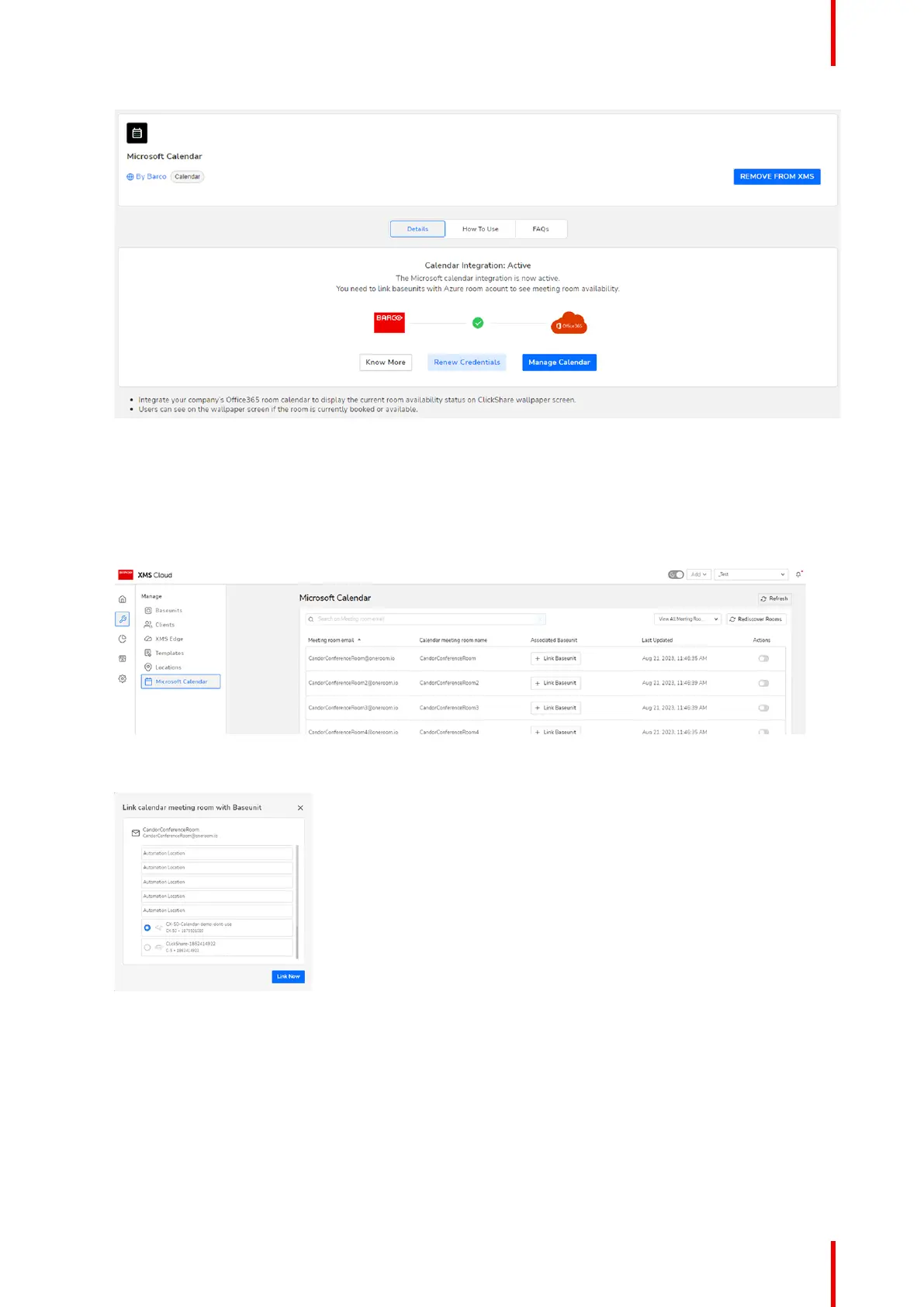Click the Link Now button
Screen dimensions: 924x1307
point(288,976)
